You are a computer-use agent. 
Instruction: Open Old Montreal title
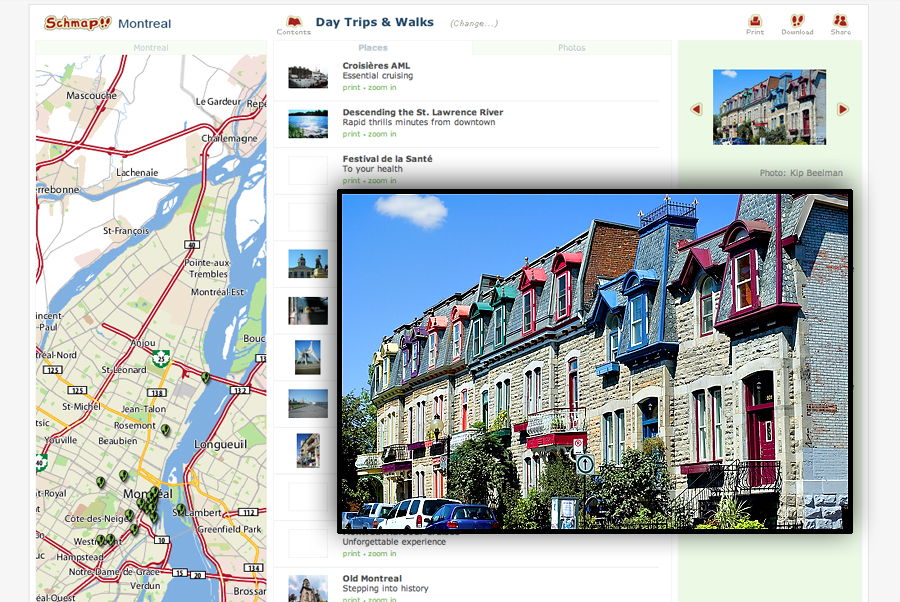click(372, 578)
